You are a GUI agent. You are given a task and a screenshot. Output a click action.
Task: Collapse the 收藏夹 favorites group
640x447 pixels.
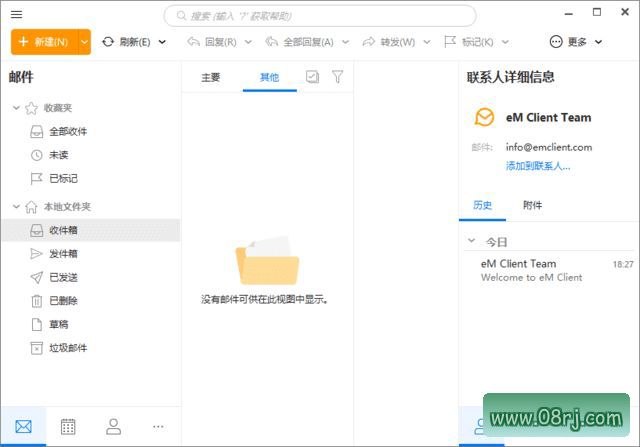[x=16, y=108]
